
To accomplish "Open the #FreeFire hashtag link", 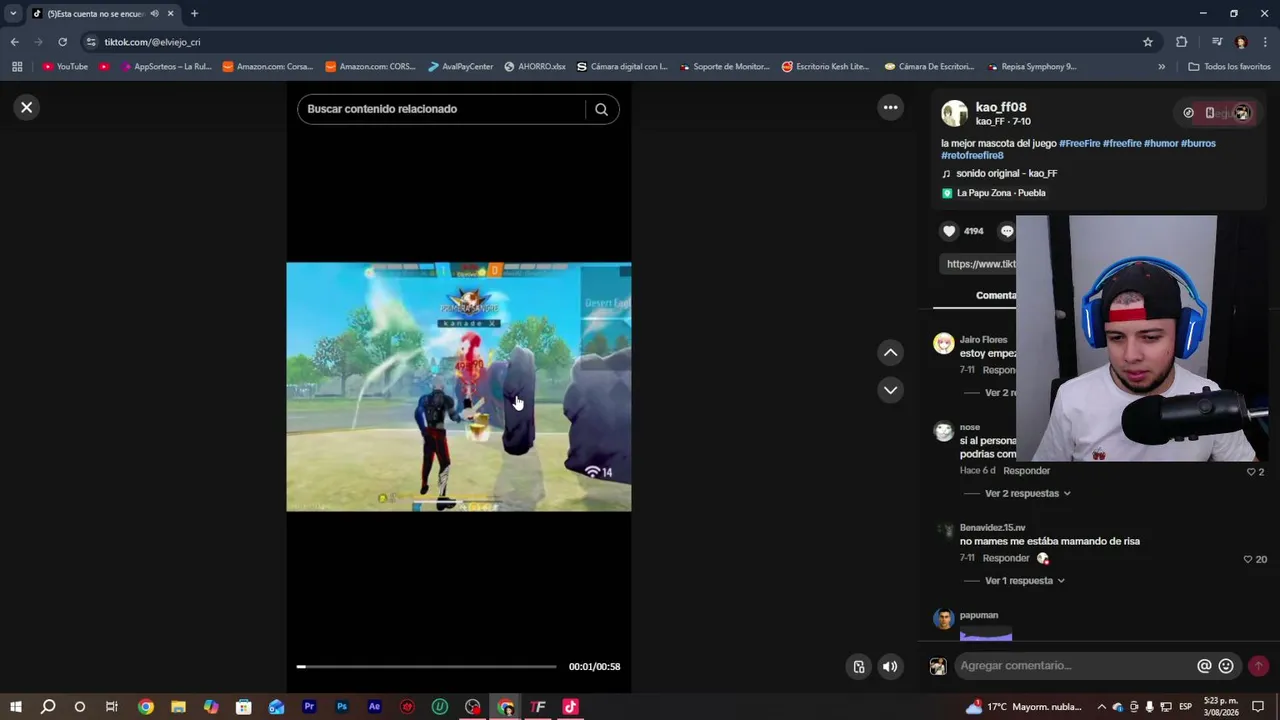I will click(1080, 144).
